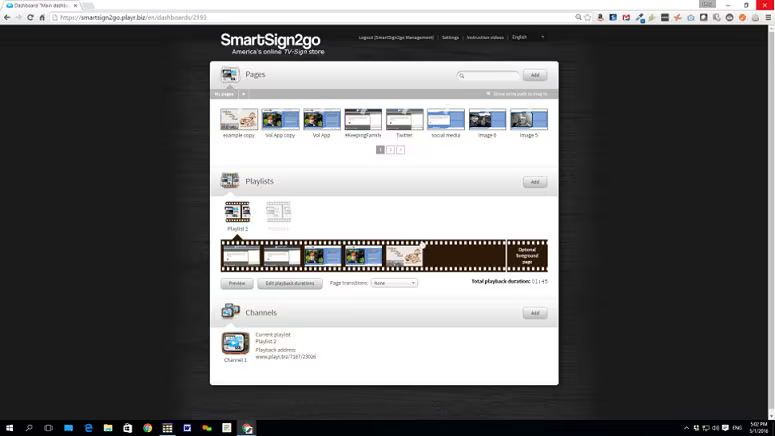
Task: Open the Action Center notification icon
Action: (725, 428)
